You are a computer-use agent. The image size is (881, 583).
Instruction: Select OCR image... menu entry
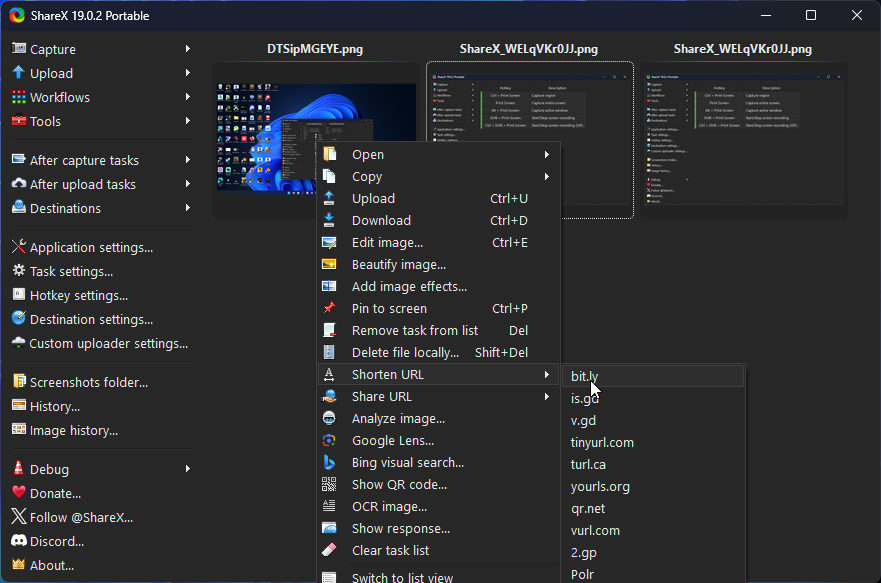(389, 507)
